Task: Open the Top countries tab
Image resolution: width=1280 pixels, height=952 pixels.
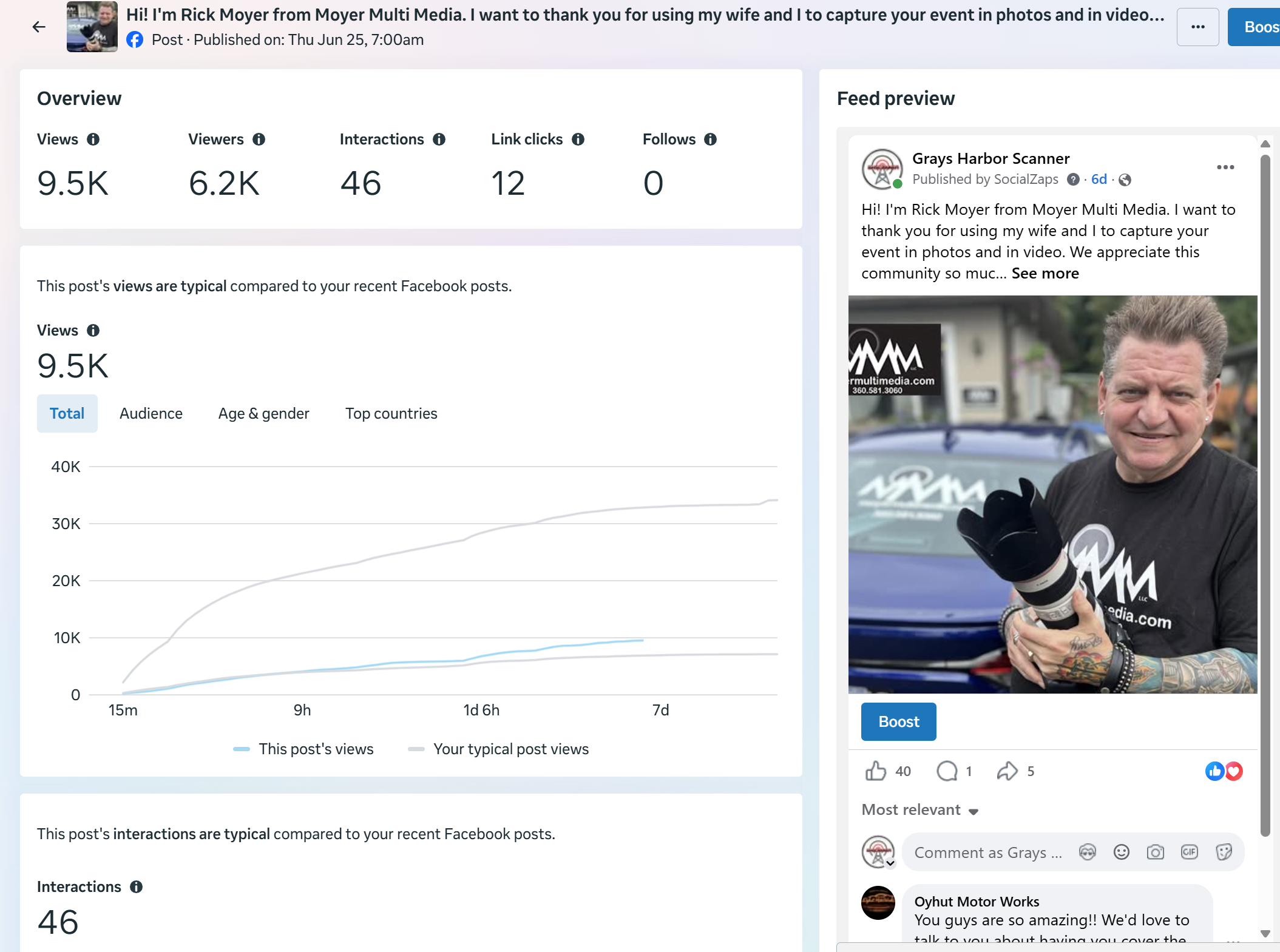Action: coord(391,414)
